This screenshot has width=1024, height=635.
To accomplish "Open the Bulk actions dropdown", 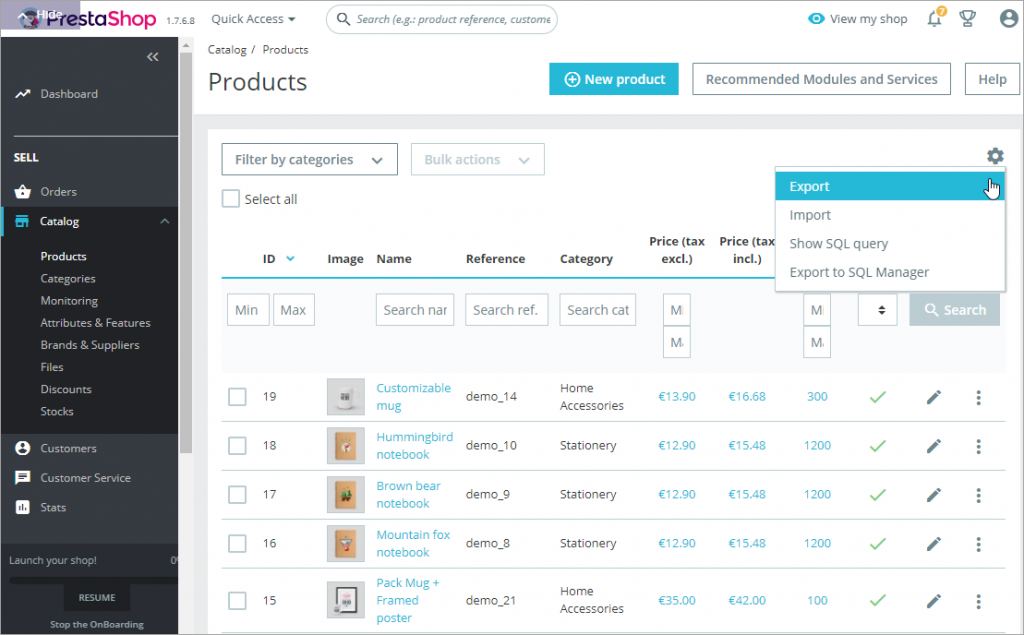I will coord(477,159).
